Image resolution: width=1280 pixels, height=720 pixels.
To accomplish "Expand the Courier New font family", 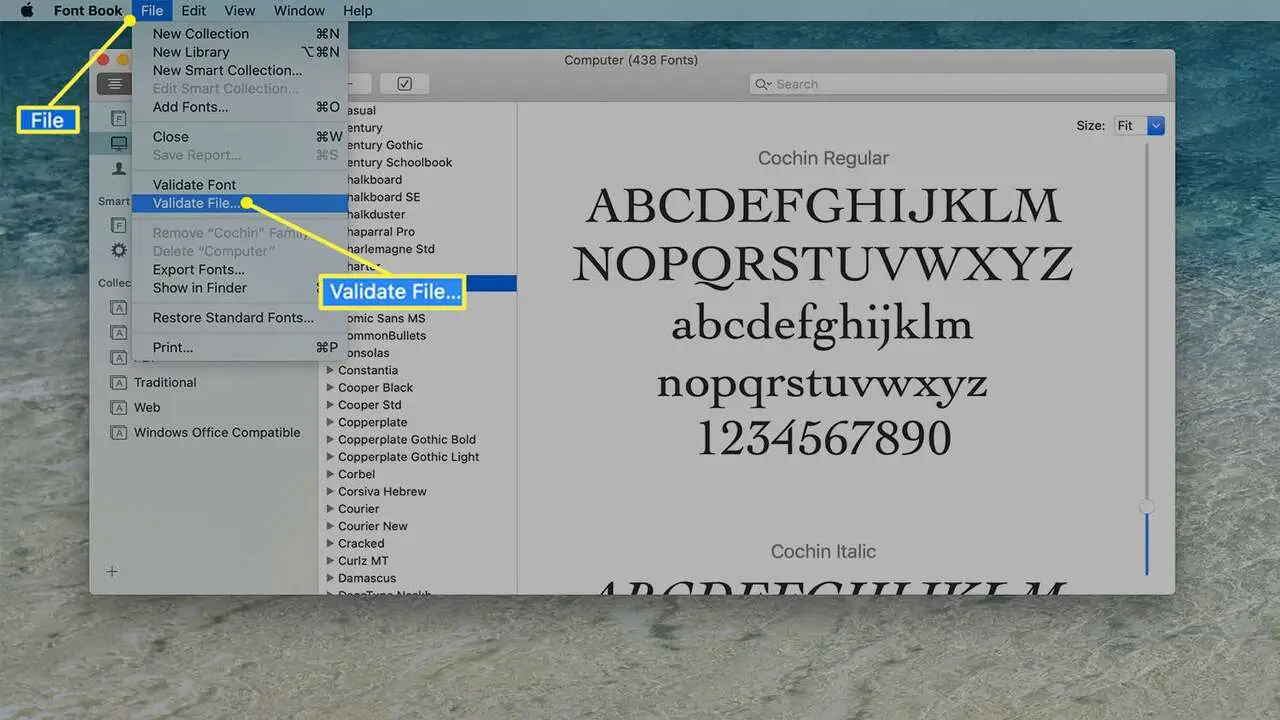I will [330, 526].
